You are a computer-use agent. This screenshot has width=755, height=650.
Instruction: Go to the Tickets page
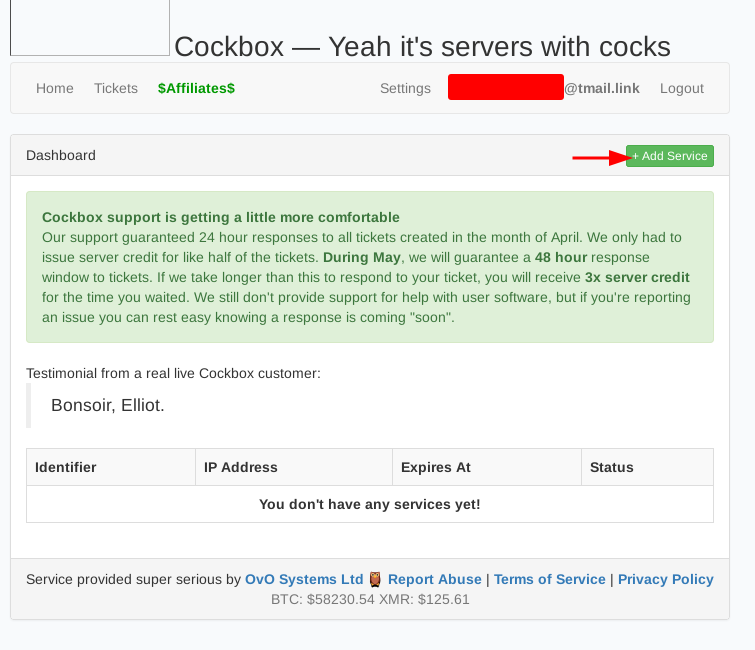click(x=116, y=88)
